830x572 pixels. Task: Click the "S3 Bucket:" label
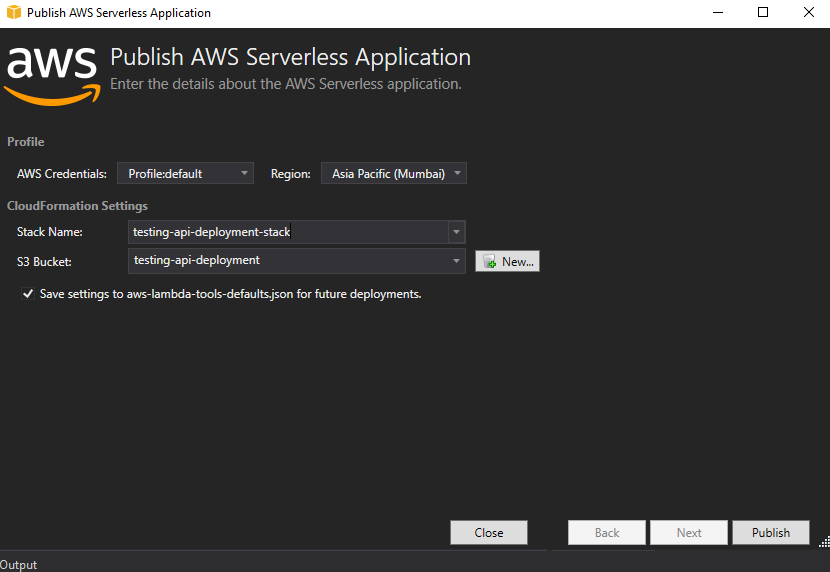[44, 261]
